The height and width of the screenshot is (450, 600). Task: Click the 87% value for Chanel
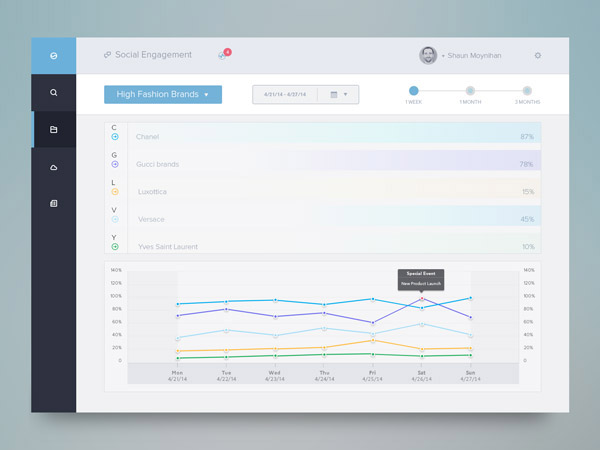tap(527, 137)
